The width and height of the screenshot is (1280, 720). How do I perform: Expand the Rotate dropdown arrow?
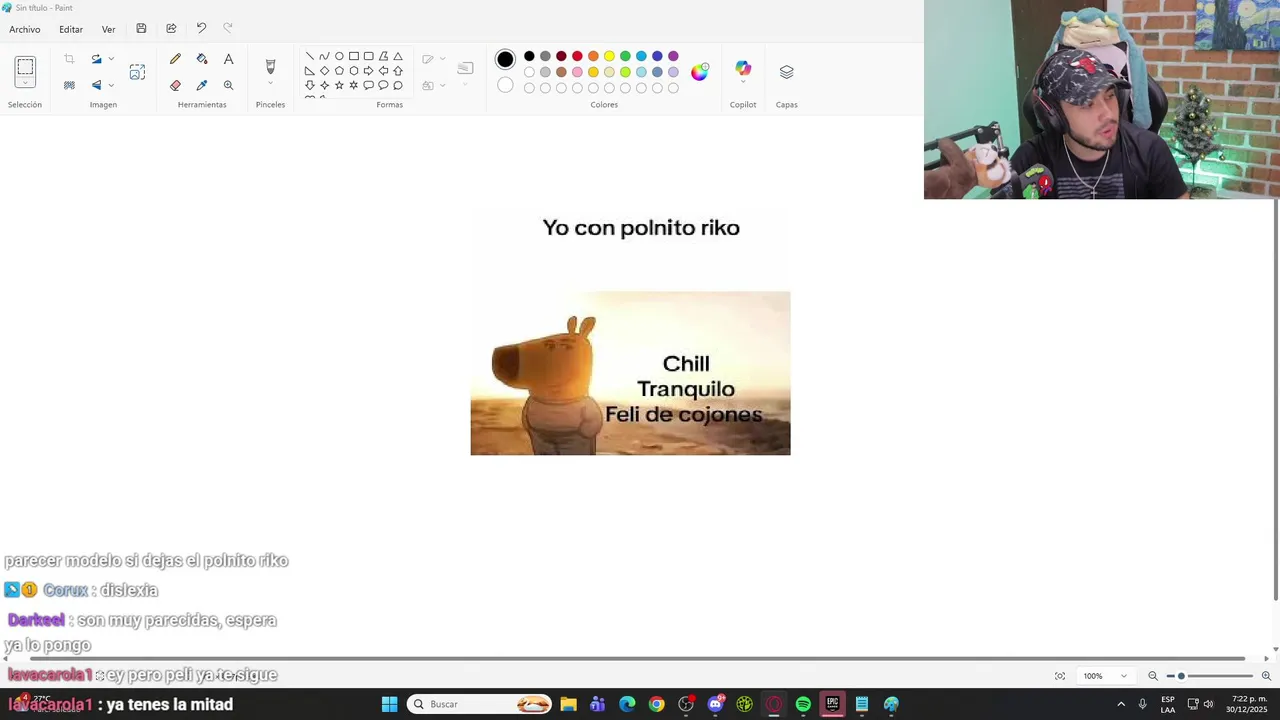point(111,59)
